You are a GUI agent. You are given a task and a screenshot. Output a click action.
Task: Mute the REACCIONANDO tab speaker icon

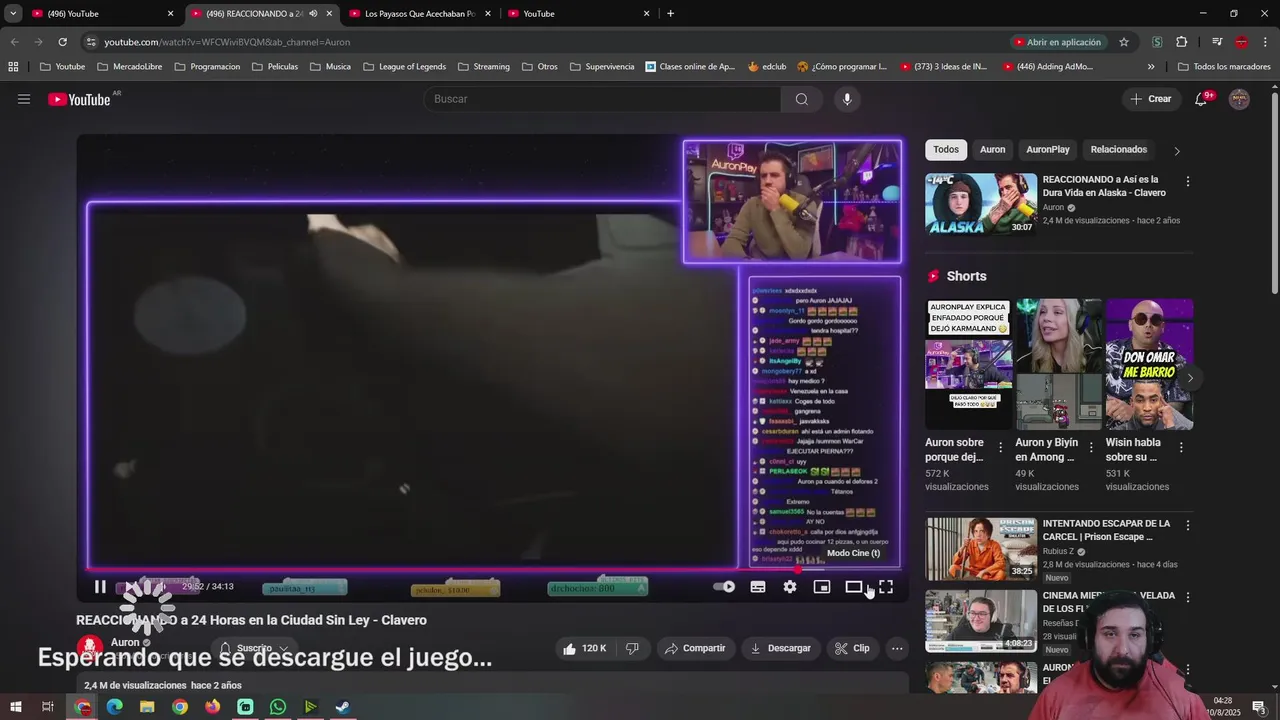(x=313, y=14)
